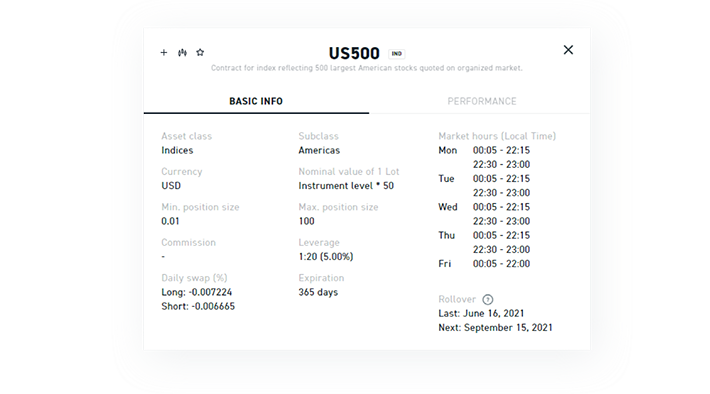
Task: Click the 'Indices' asset class value
Action: pos(177,150)
